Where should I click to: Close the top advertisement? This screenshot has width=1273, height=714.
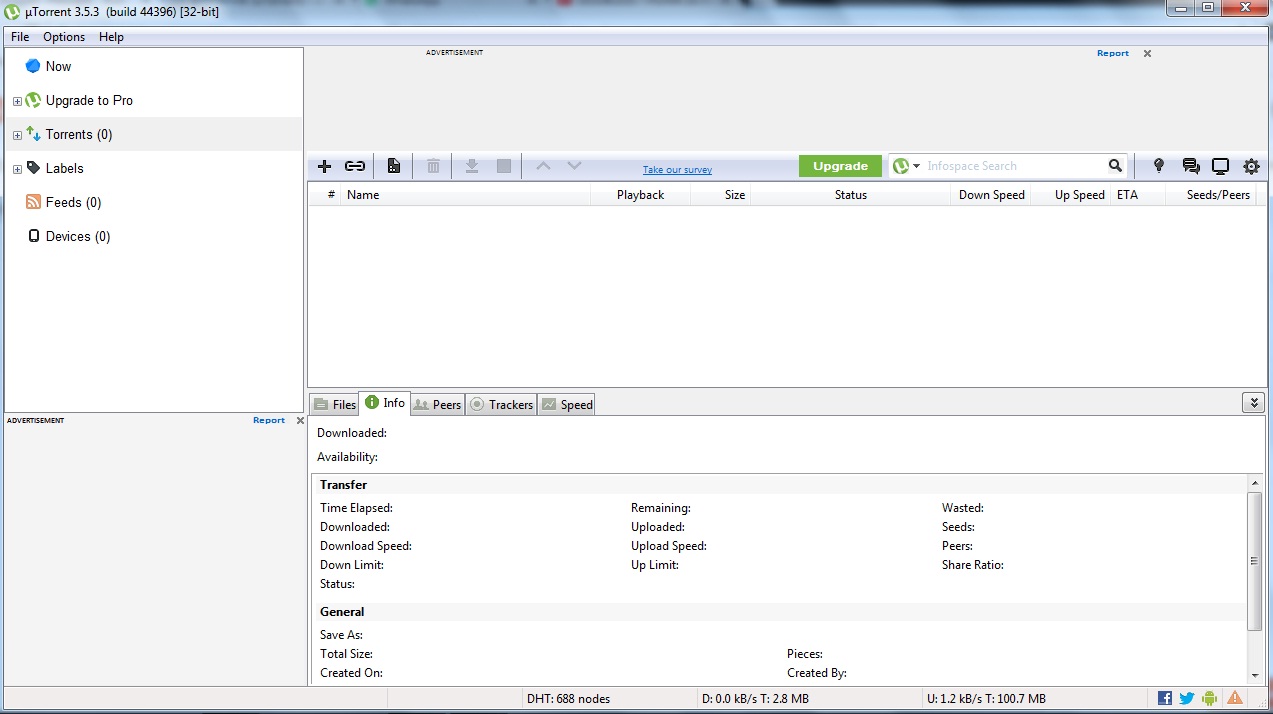click(x=1147, y=54)
